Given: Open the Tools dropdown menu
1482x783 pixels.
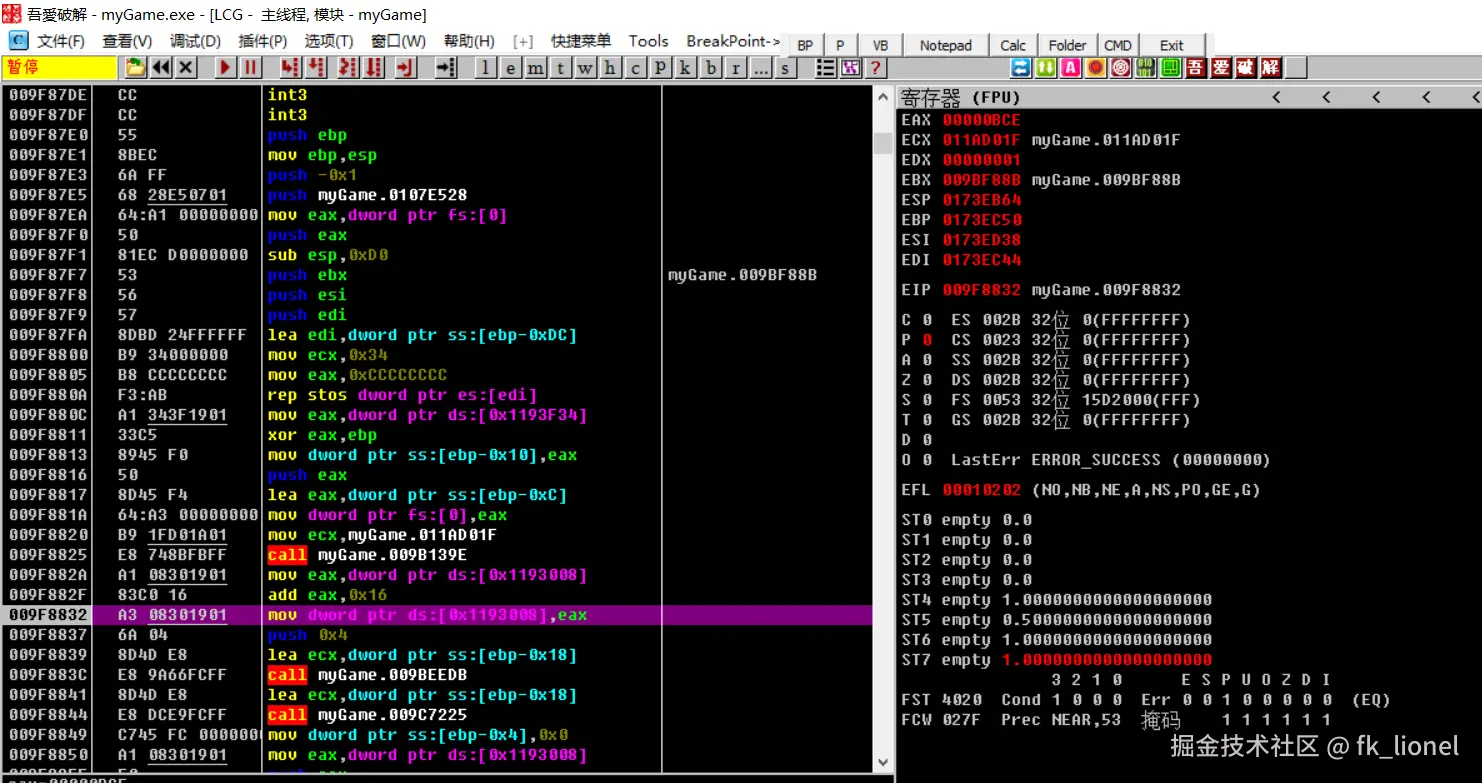Looking at the screenshot, I should click(x=648, y=41).
